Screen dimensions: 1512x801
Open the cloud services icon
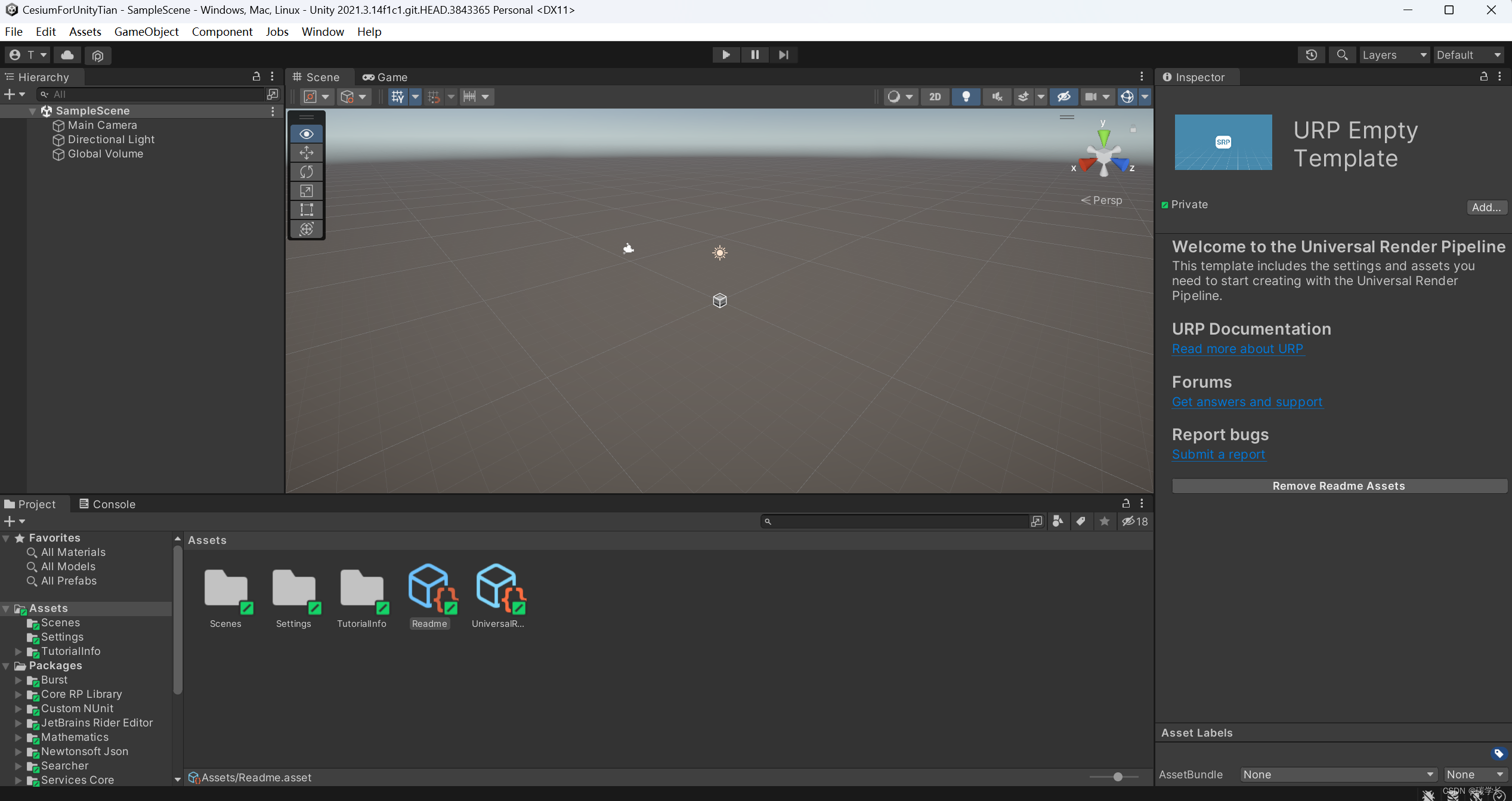tap(67, 55)
